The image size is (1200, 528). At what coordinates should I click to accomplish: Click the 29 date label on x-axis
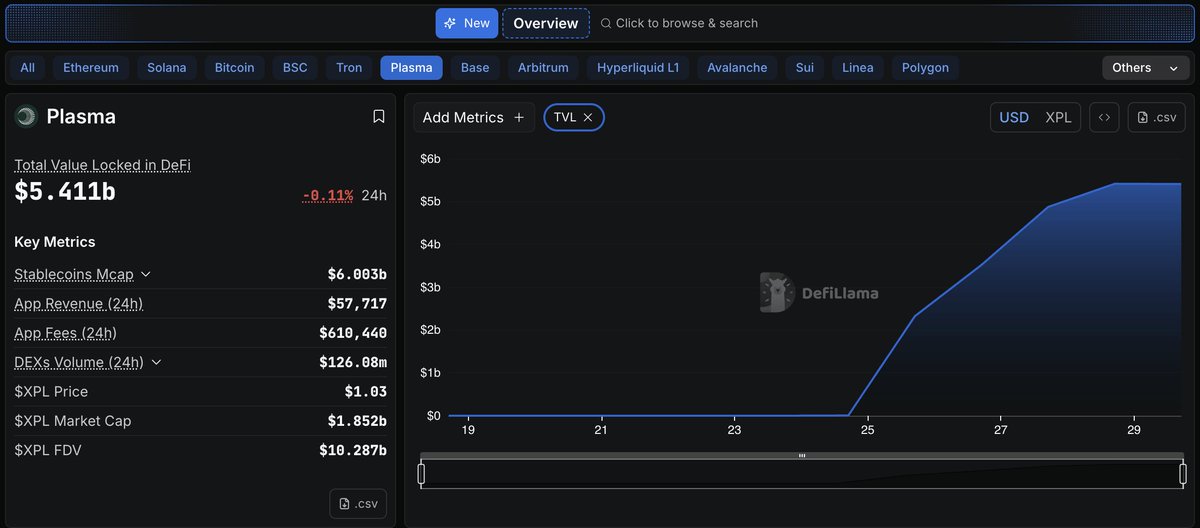point(1134,430)
